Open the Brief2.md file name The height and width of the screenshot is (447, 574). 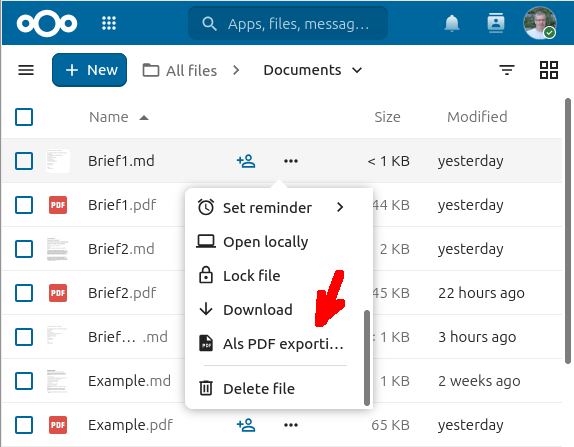[121, 249]
